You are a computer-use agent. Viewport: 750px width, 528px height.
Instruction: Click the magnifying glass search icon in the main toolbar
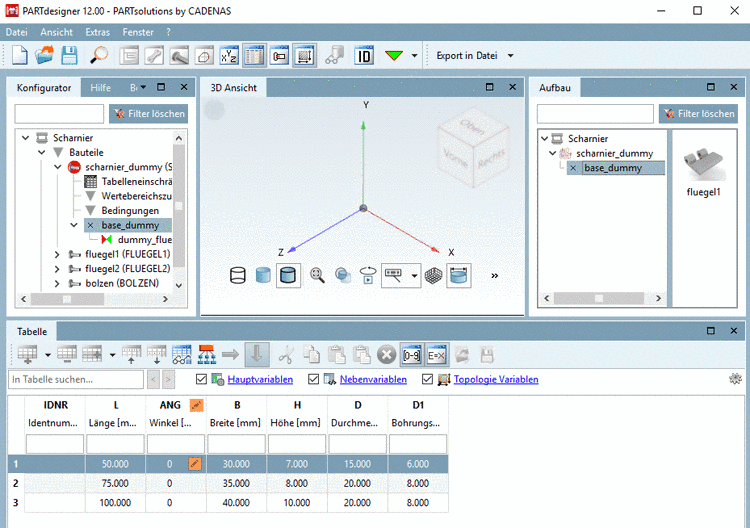point(99,56)
